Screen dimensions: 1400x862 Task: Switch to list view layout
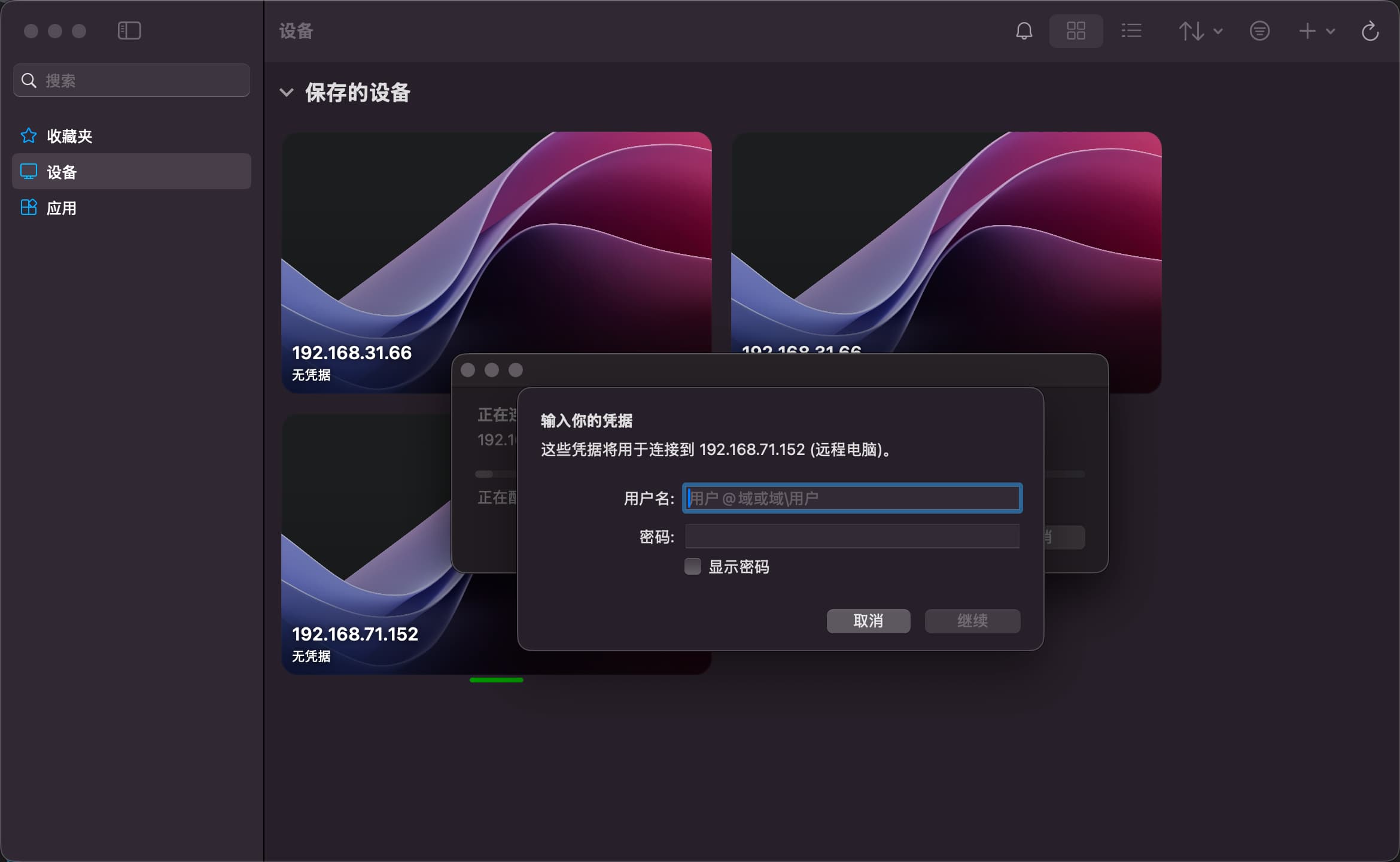(x=1131, y=31)
